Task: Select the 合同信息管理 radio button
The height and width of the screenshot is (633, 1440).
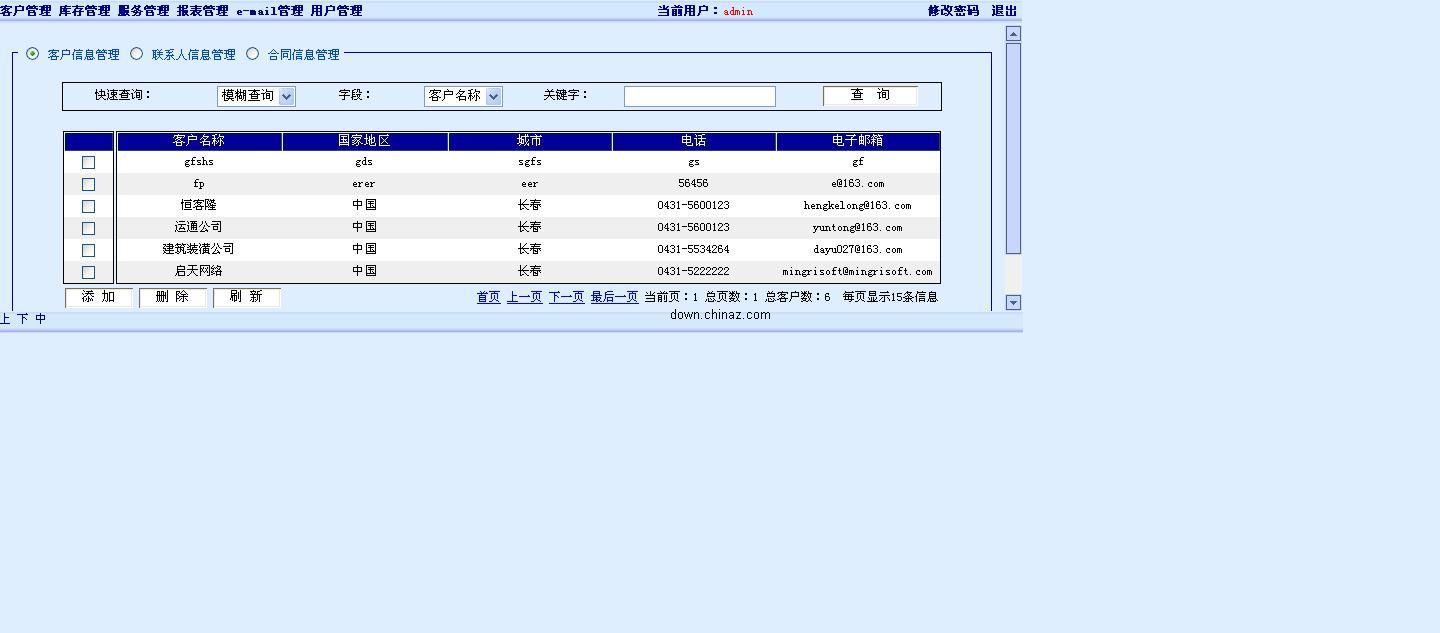Action: point(252,54)
